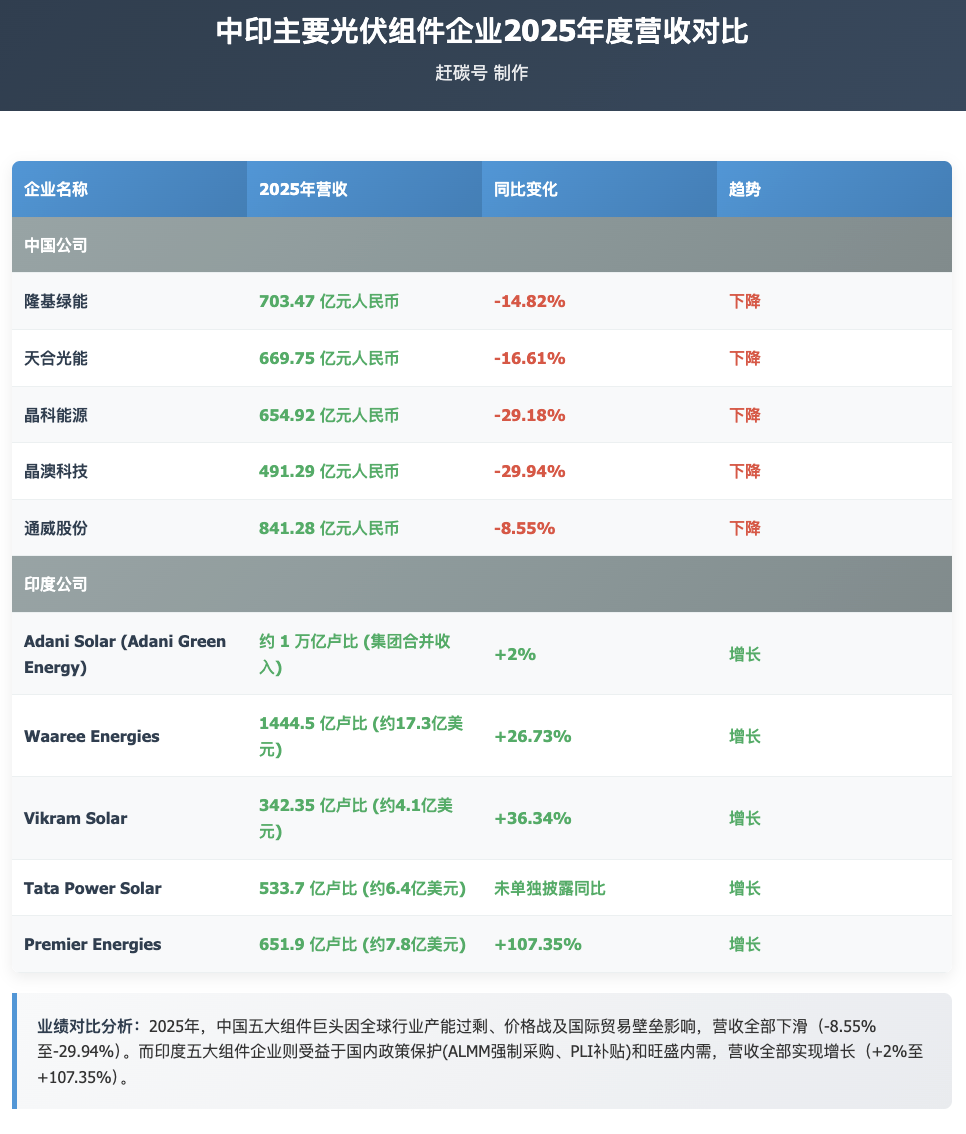The height and width of the screenshot is (1134, 966).
Task: Select the 企业名称 column header
Action: [x=129, y=189]
